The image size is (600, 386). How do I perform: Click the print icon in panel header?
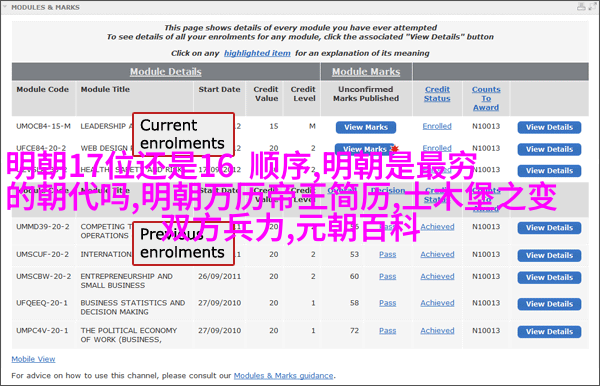click(x=581, y=7)
